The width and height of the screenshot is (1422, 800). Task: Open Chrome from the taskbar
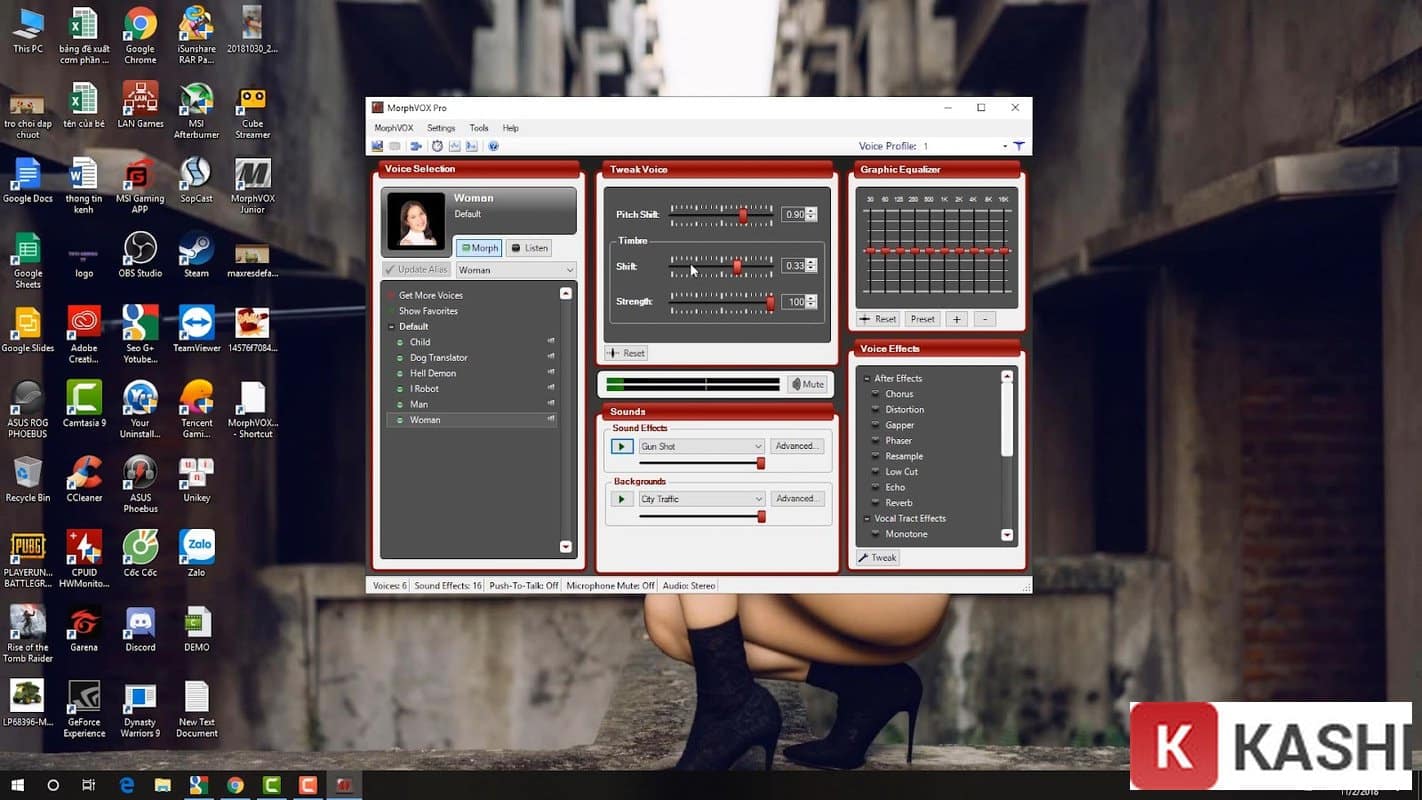point(235,785)
